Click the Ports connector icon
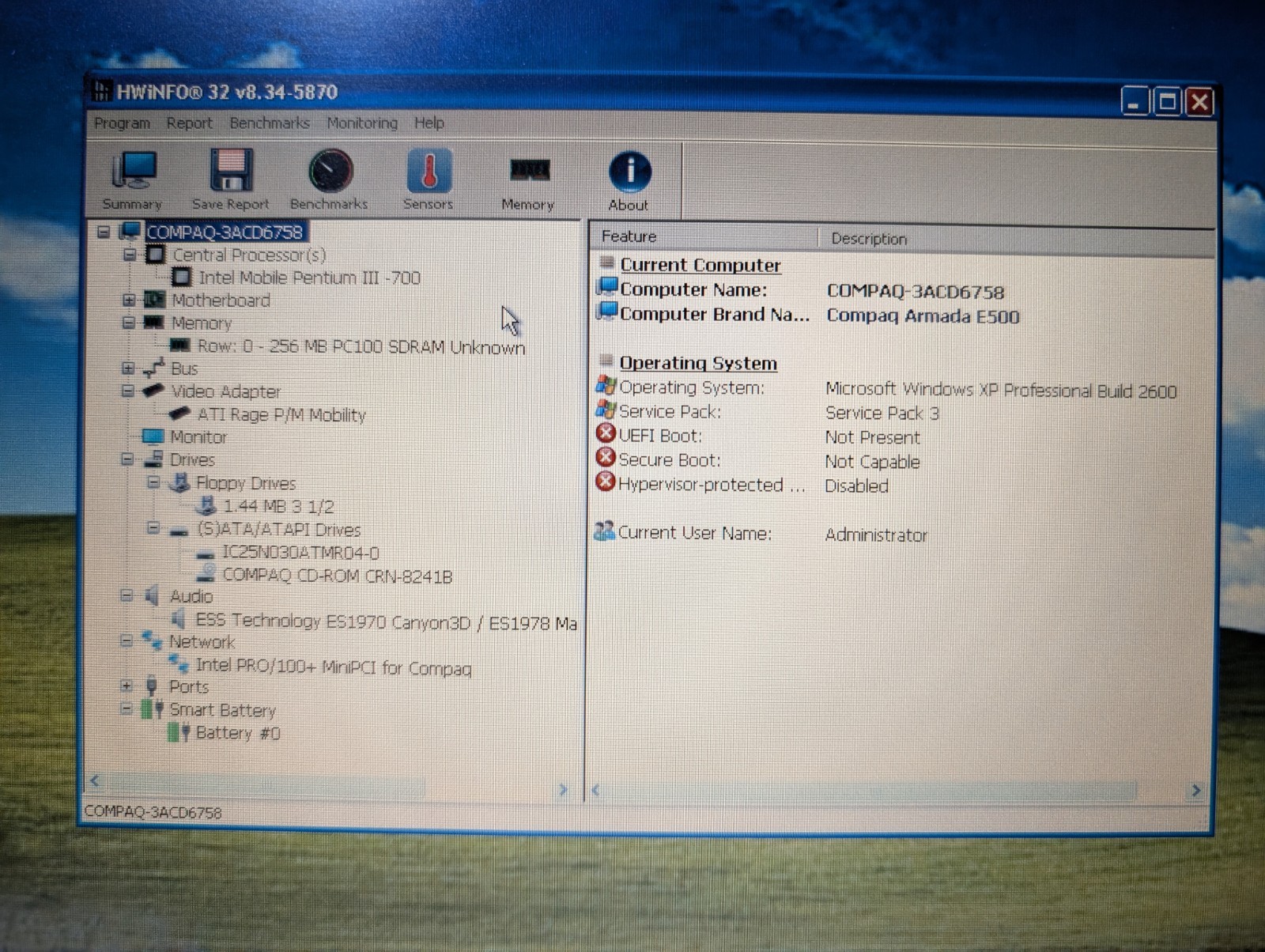The height and width of the screenshot is (952, 1265). coord(152,686)
